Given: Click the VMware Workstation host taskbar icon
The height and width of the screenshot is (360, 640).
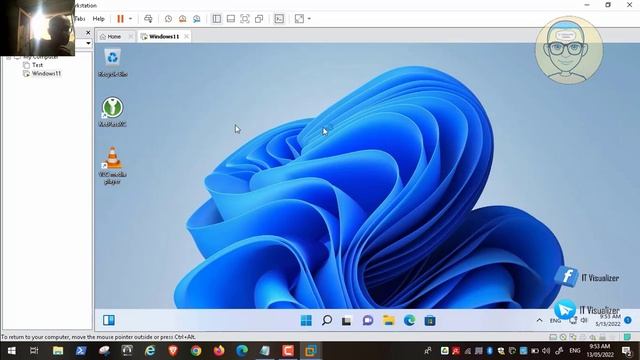Looking at the screenshot, I should (311, 351).
